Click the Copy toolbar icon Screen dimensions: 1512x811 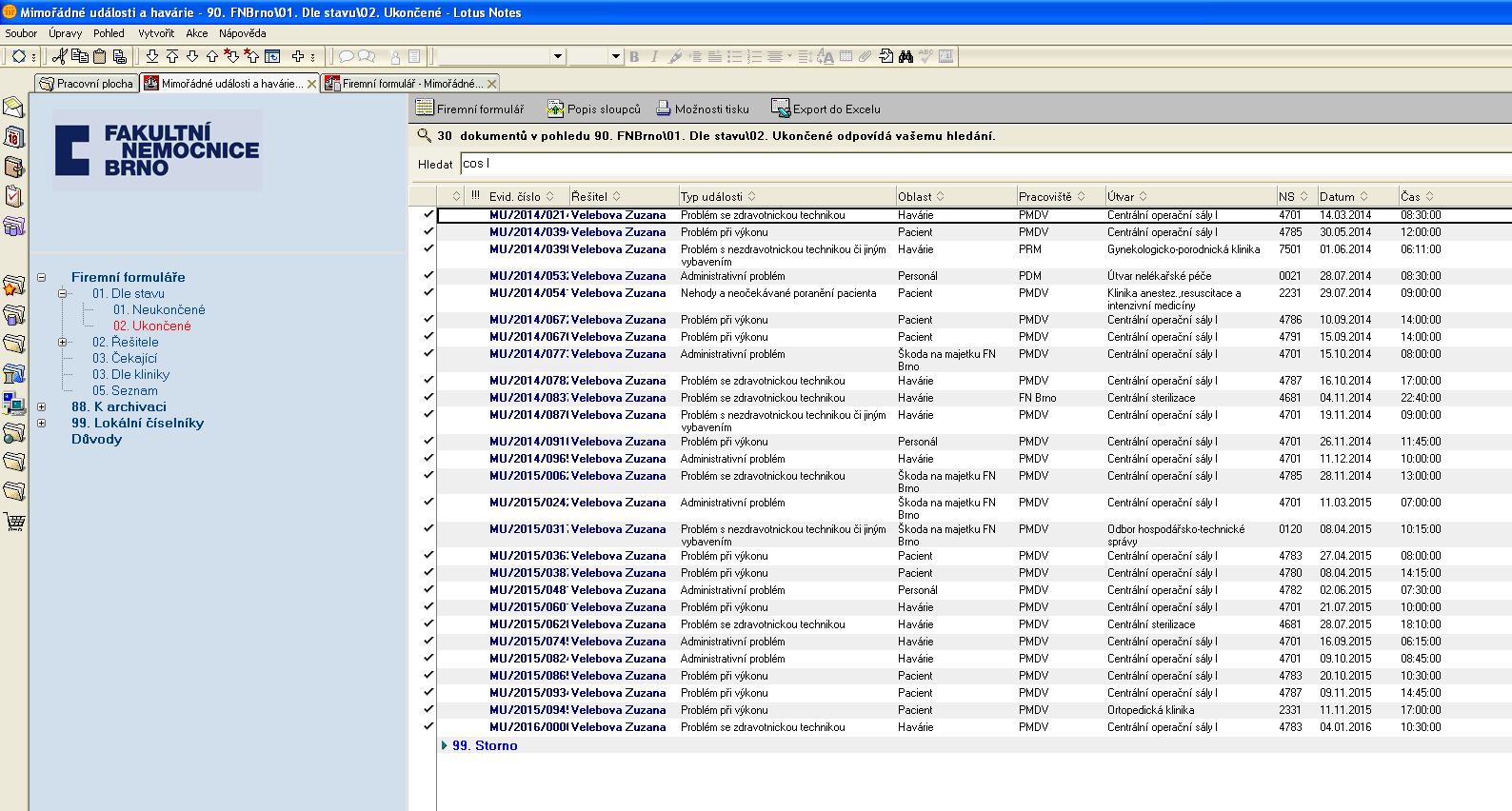coord(80,56)
